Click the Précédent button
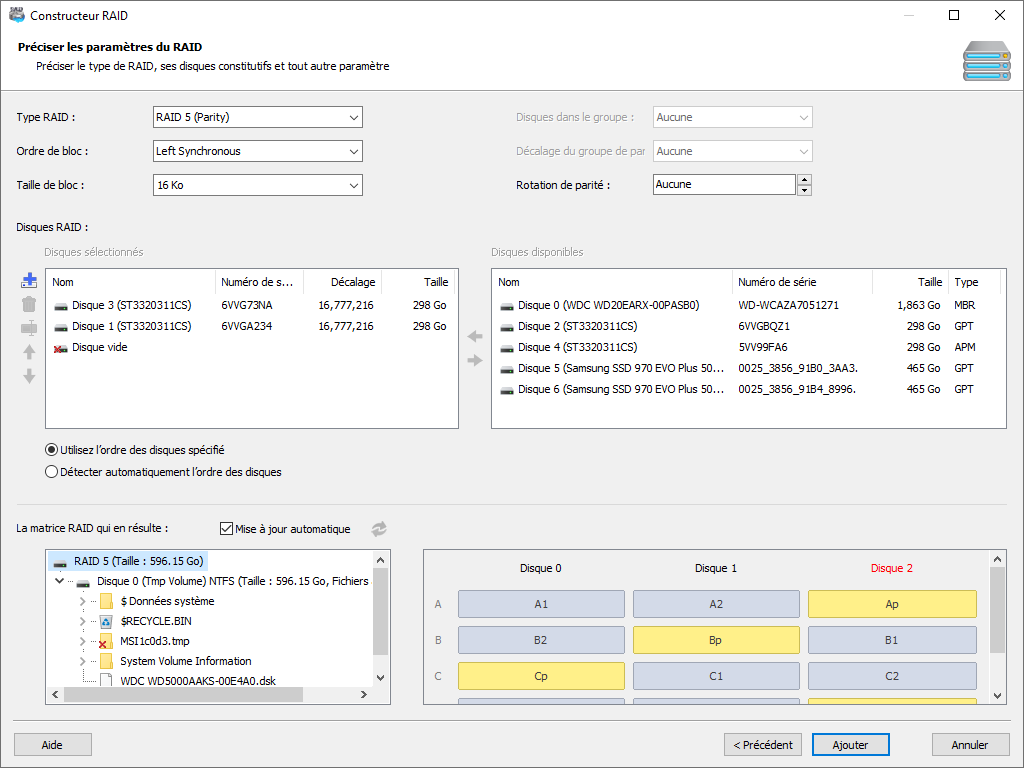 763,745
